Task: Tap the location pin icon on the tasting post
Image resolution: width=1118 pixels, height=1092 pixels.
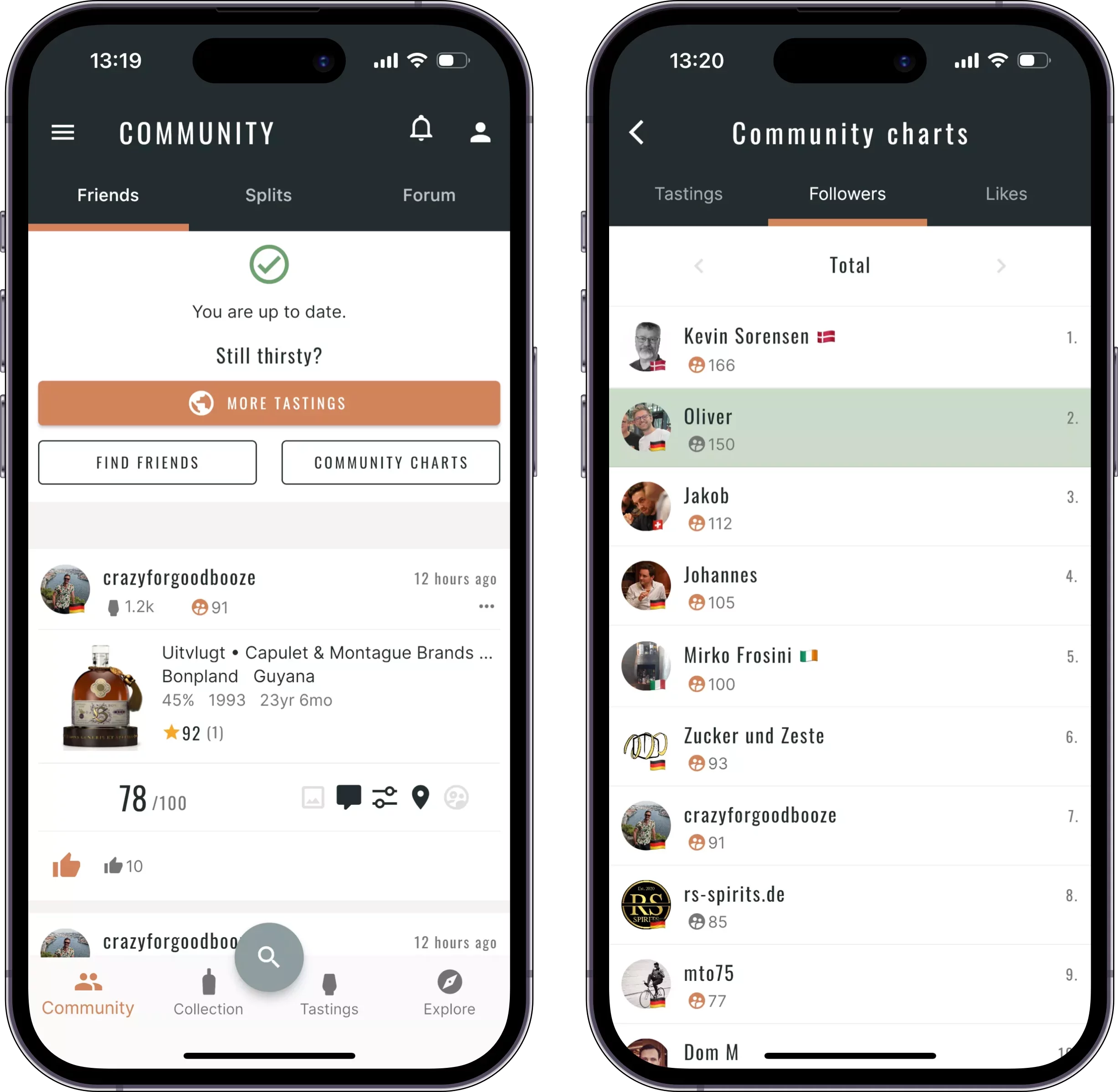Action: 420,798
